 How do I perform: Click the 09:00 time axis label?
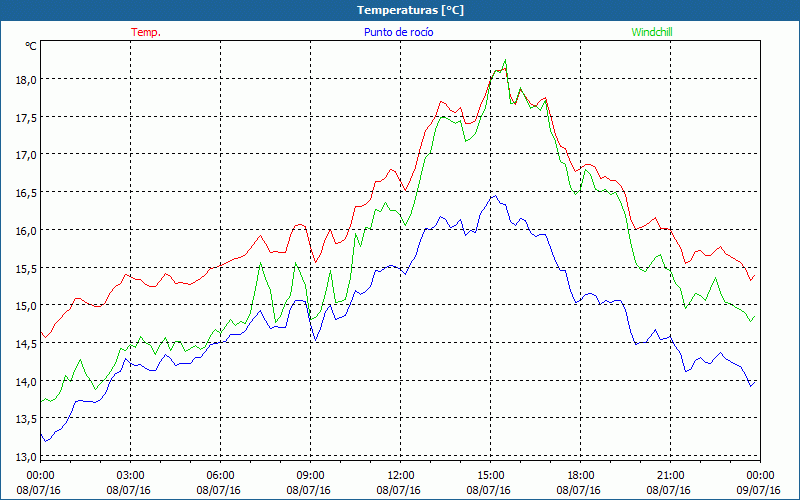(x=310, y=476)
